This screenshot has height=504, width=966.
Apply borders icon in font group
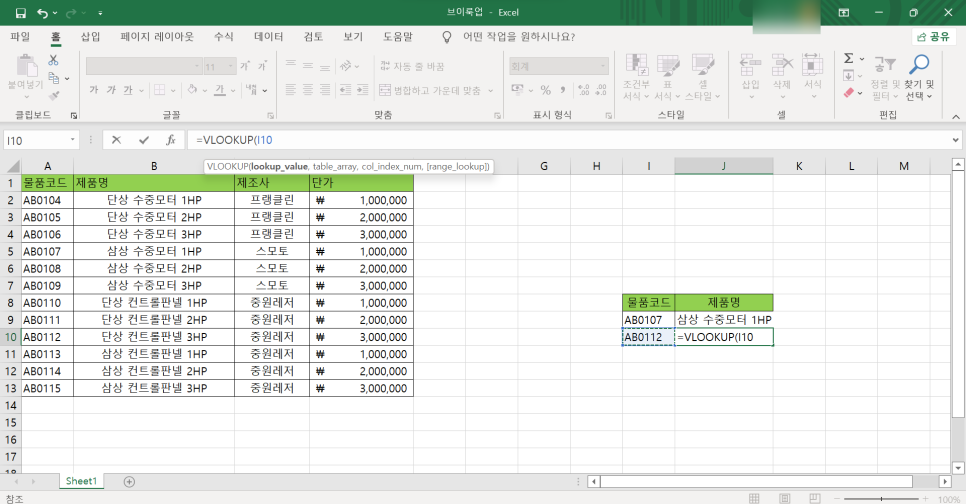[160, 90]
